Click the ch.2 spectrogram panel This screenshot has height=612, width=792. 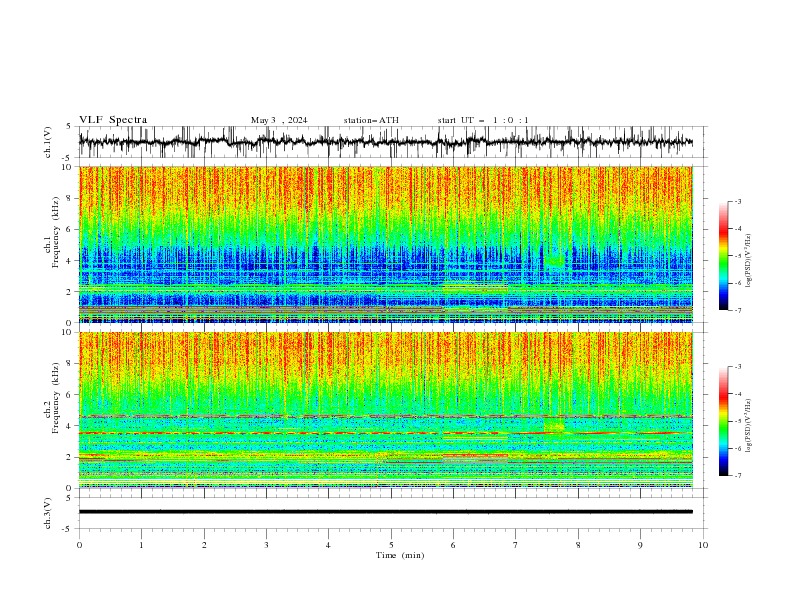coord(386,410)
